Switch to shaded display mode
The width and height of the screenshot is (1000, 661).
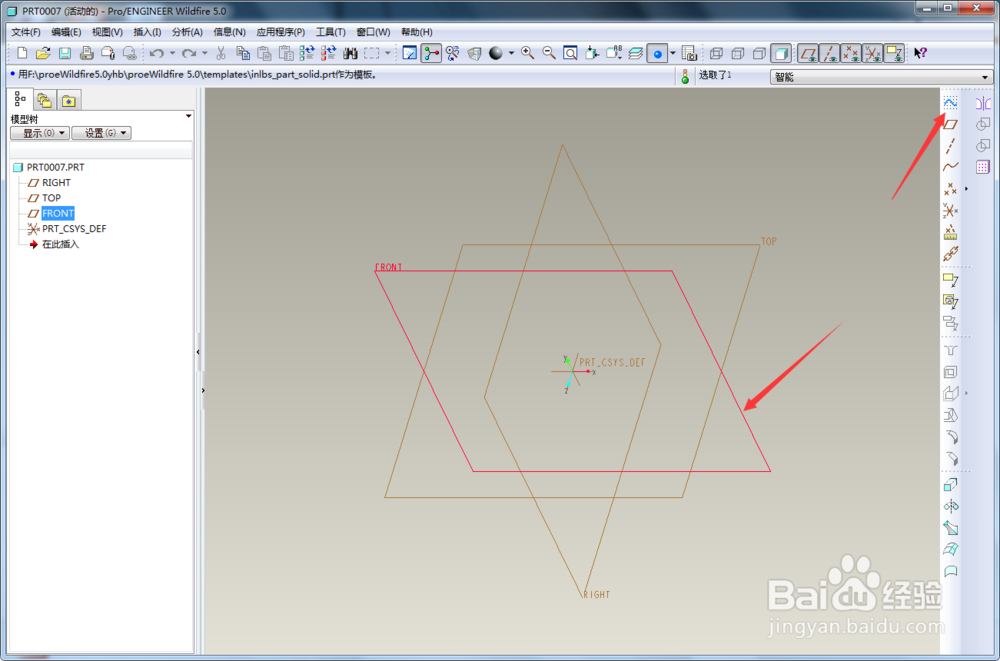tap(781, 53)
